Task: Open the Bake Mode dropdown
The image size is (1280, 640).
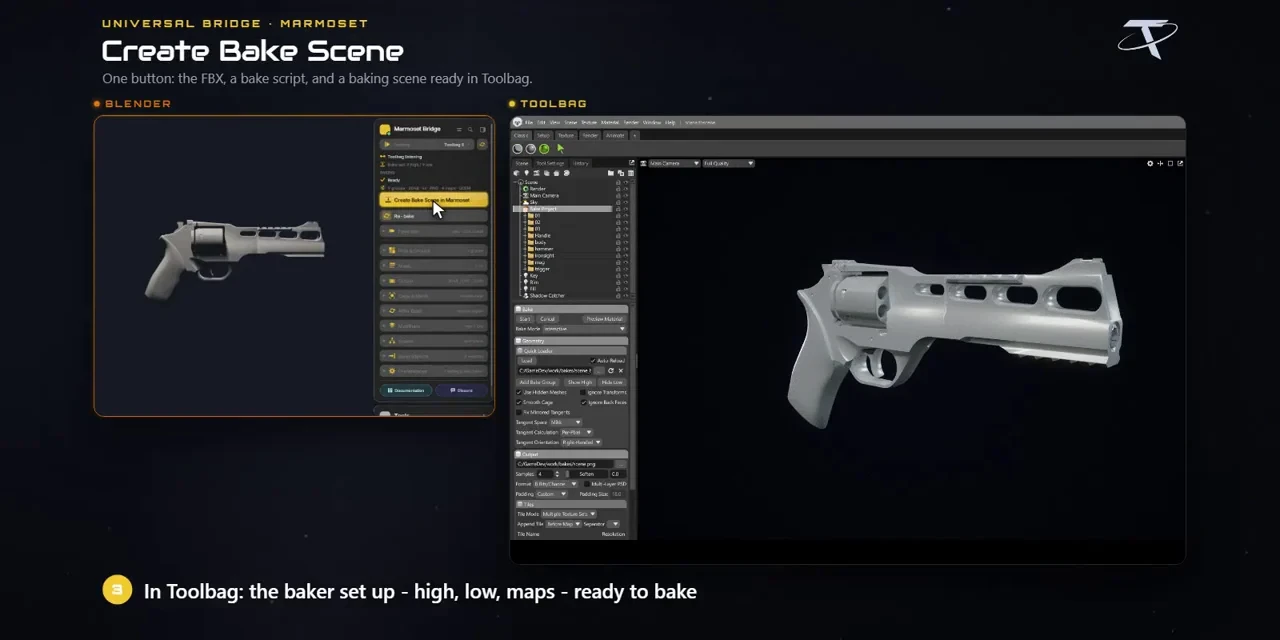Action: [585, 328]
